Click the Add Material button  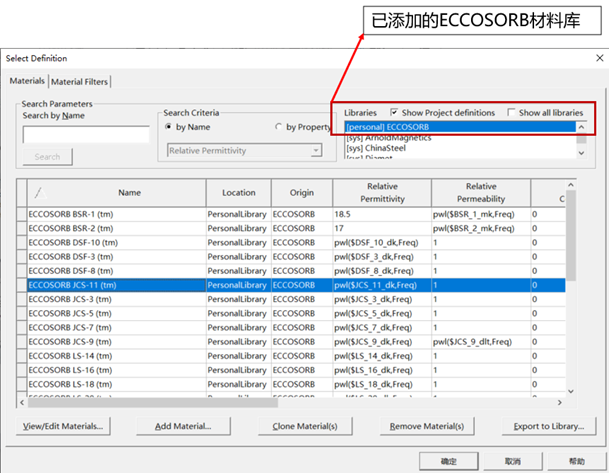tap(183, 426)
